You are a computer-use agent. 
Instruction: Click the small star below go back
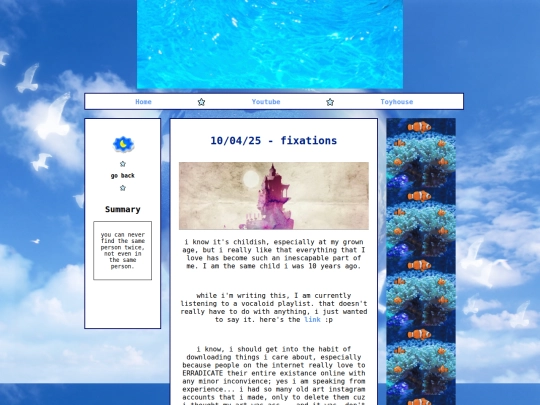tap(123, 188)
